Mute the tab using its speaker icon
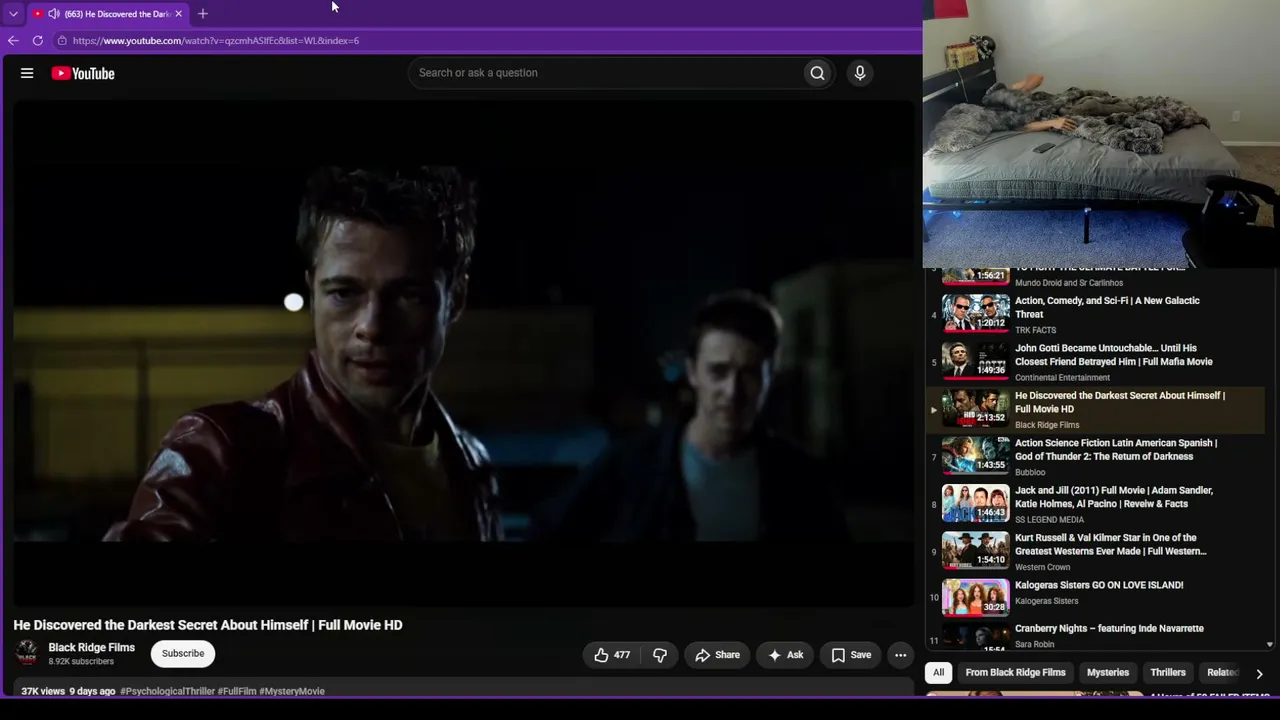This screenshot has width=1280, height=720. (53, 14)
